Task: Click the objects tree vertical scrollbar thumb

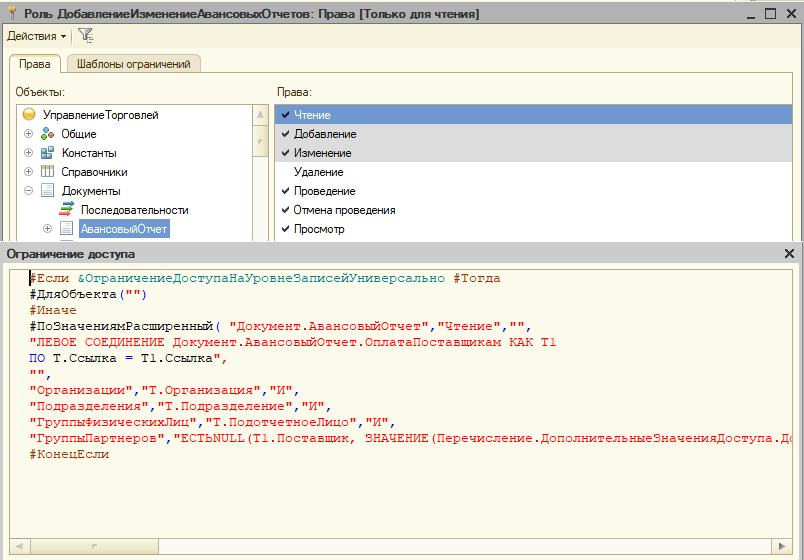Action: [260, 141]
